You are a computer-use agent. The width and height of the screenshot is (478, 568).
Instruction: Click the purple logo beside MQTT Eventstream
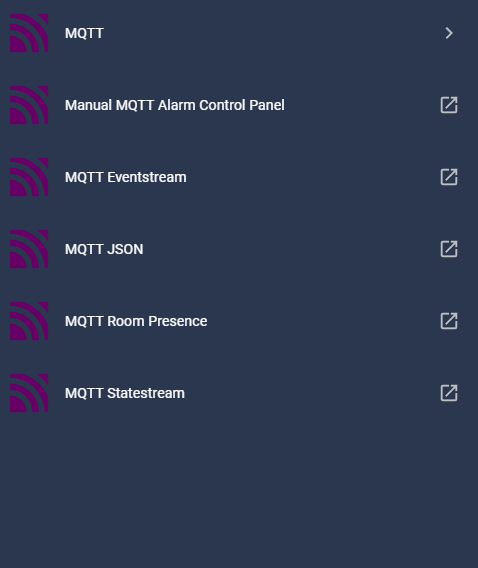29,177
